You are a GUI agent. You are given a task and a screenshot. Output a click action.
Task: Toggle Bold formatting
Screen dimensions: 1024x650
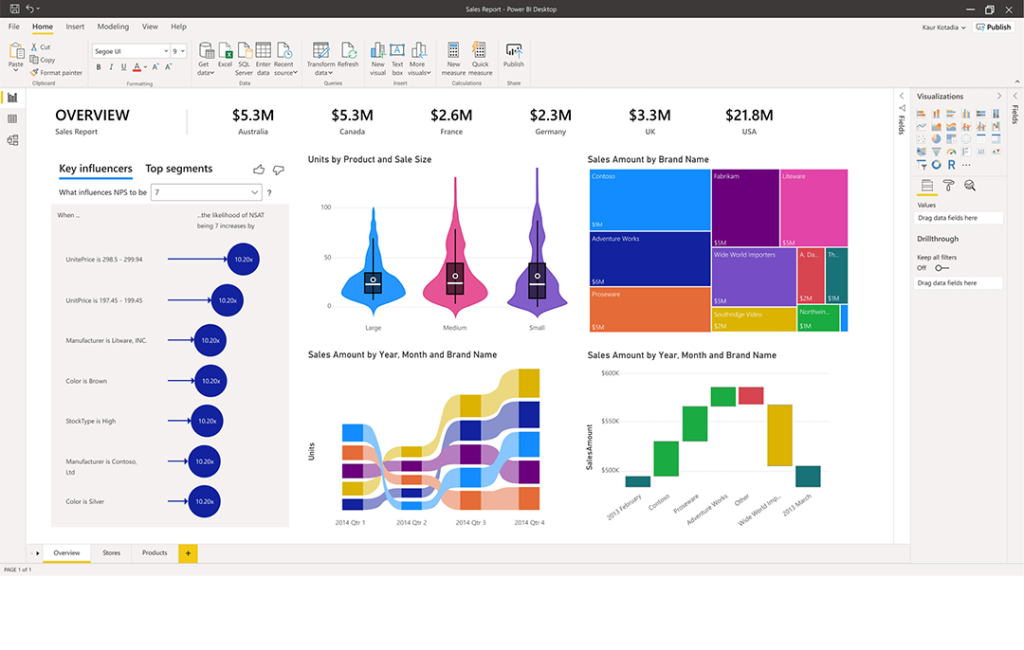pos(99,67)
